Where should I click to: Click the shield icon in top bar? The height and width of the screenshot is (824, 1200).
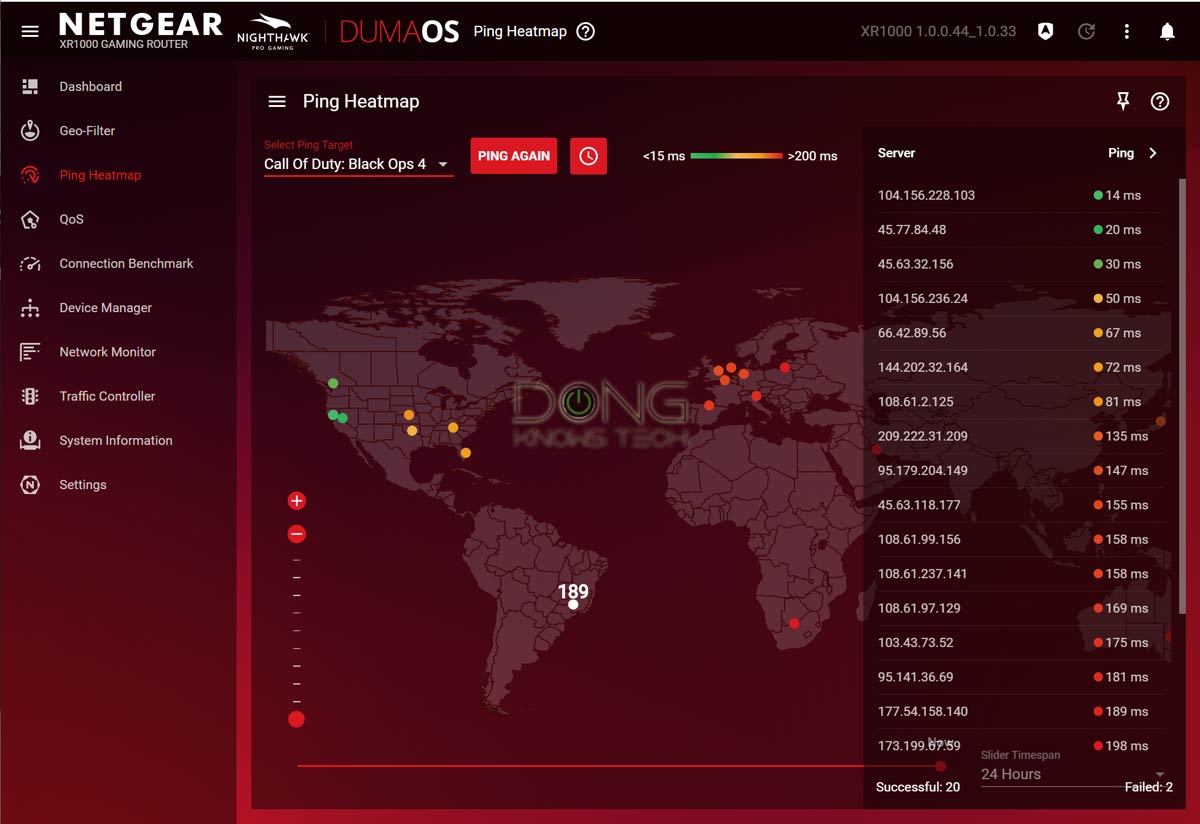coord(1045,32)
